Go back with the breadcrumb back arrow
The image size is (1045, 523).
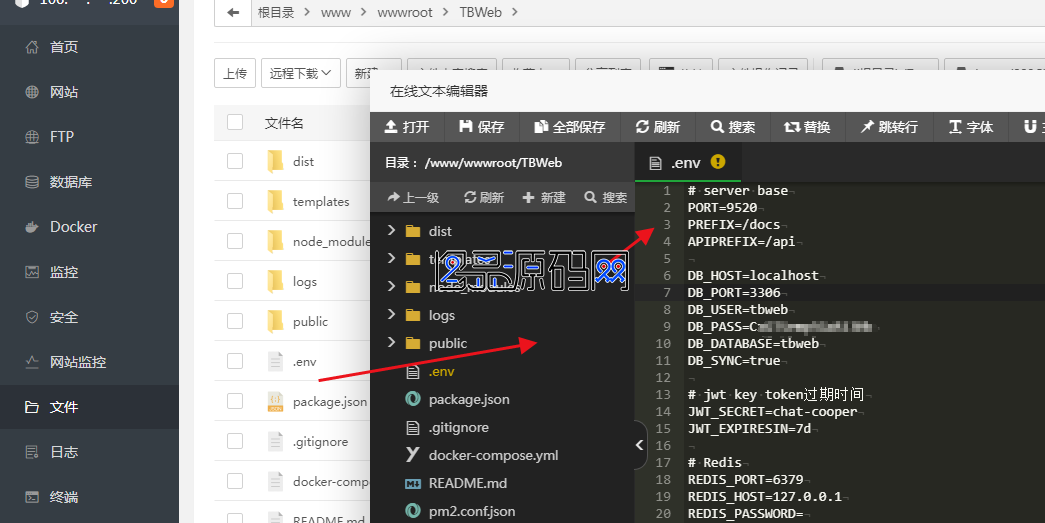pyautogui.click(x=233, y=12)
